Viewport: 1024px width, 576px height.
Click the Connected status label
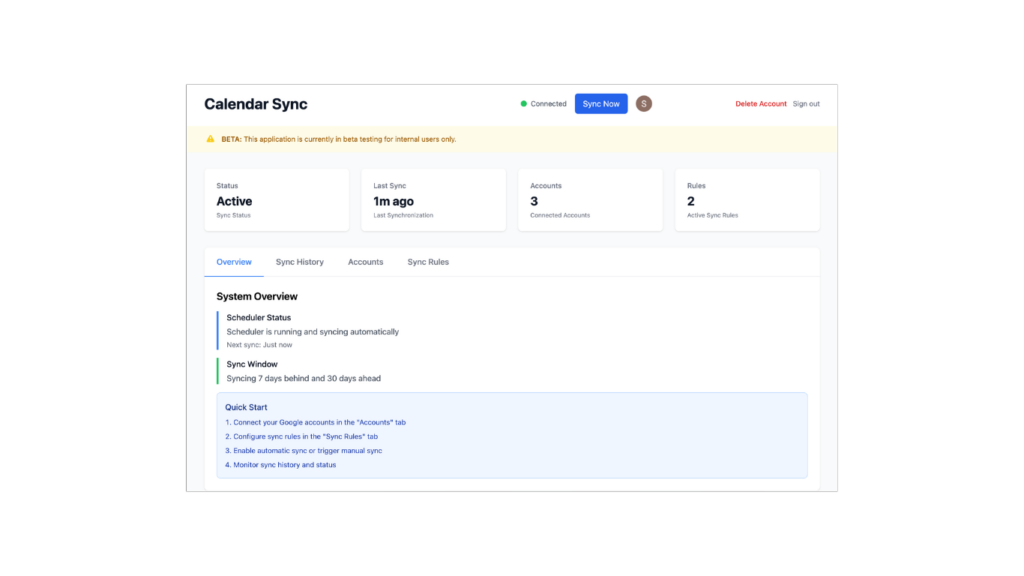[x=548, y=104]
